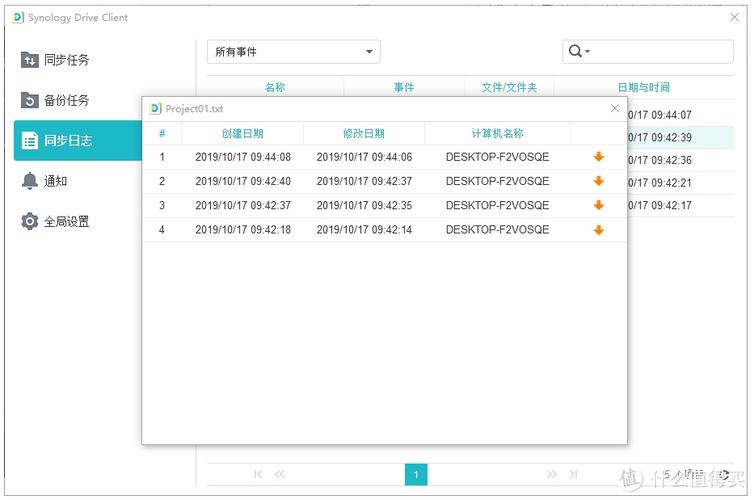The height and width of the screenshot is (500, 754).
Task: Jump to first page of log
Action: tap(258, 474)
